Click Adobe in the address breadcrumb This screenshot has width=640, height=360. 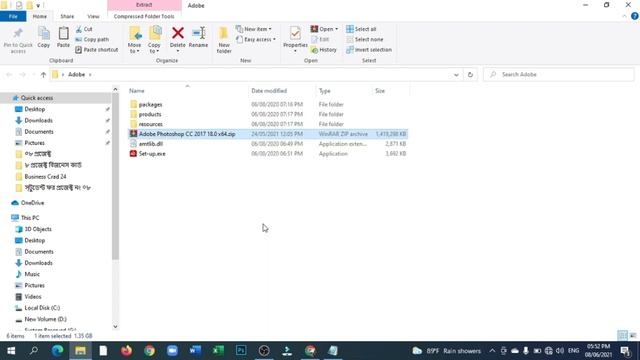(76, 75)
